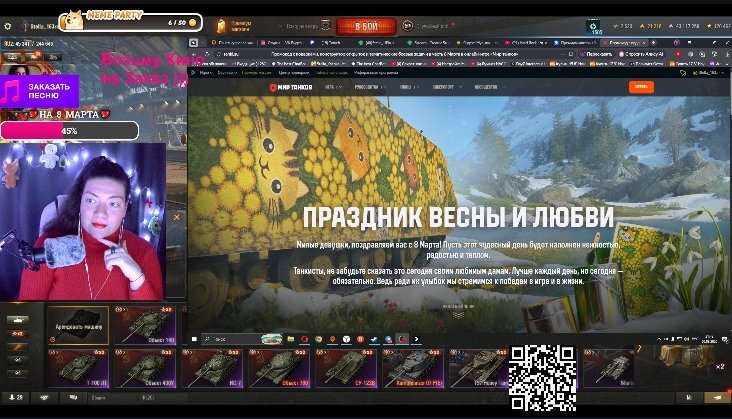The height and width of the screenshot is (419, 732).
Task: Click the browser address bar
Action: pyautogui.click(x=392, y=54)
